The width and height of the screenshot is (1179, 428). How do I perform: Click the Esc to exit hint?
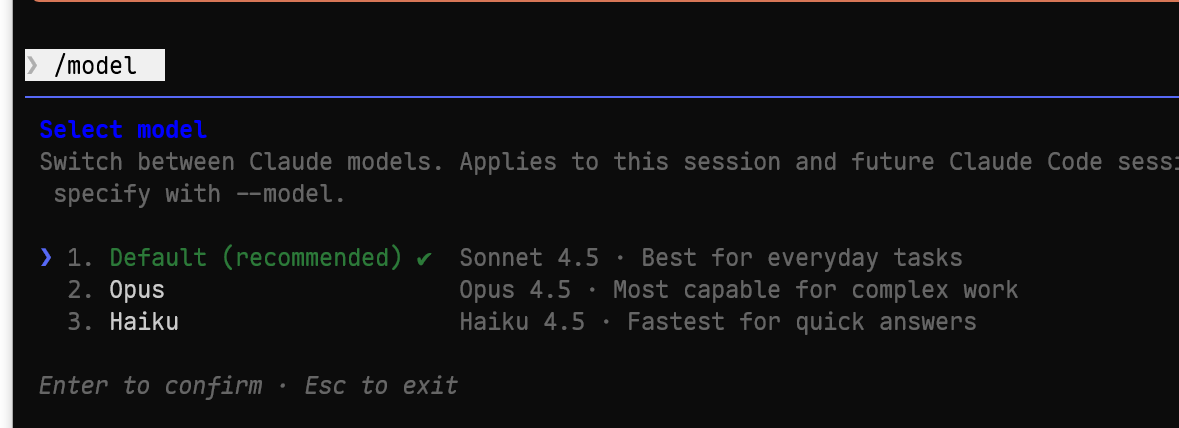pos(381,386)
